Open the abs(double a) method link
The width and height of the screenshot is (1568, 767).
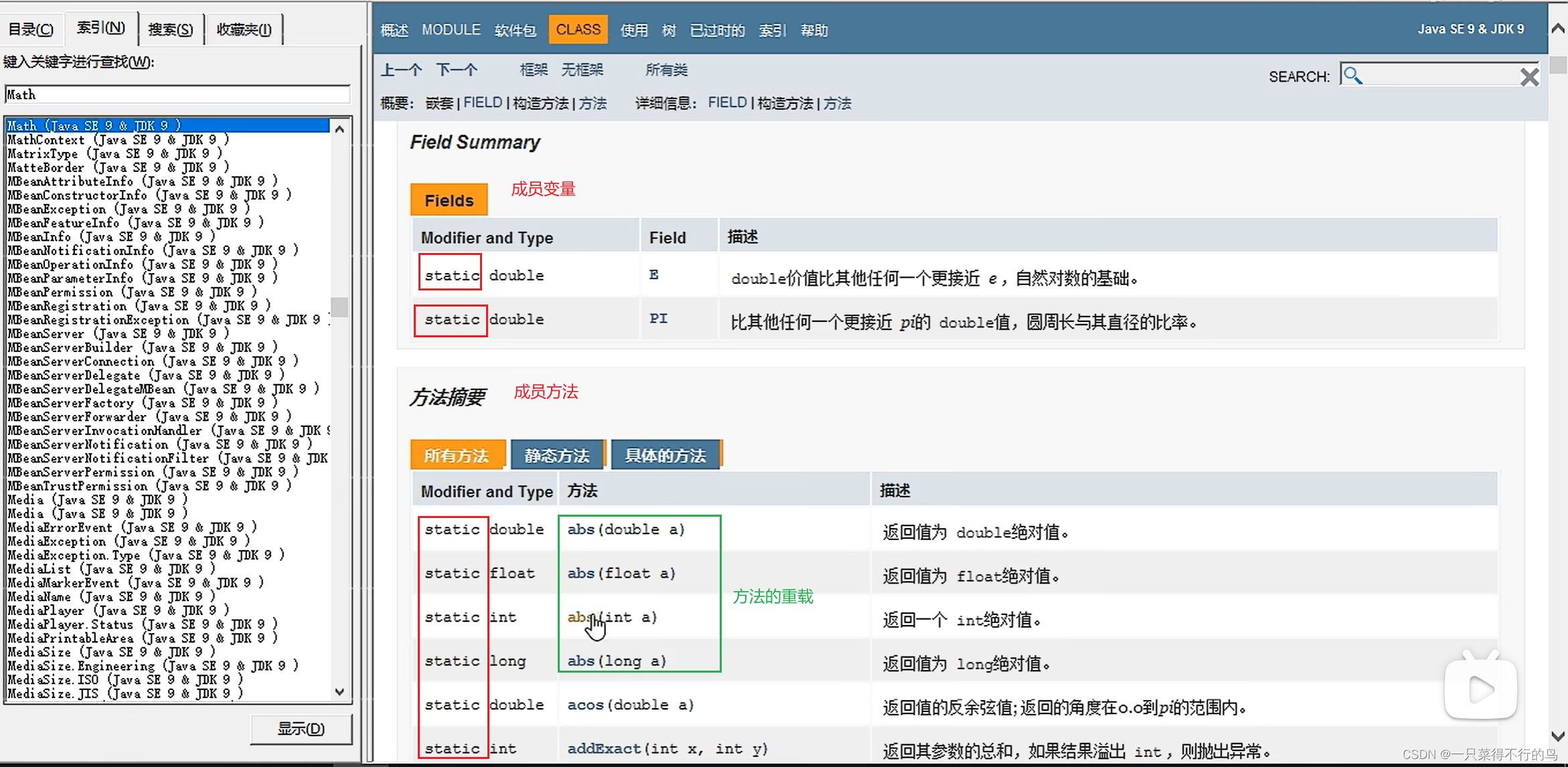580,529
